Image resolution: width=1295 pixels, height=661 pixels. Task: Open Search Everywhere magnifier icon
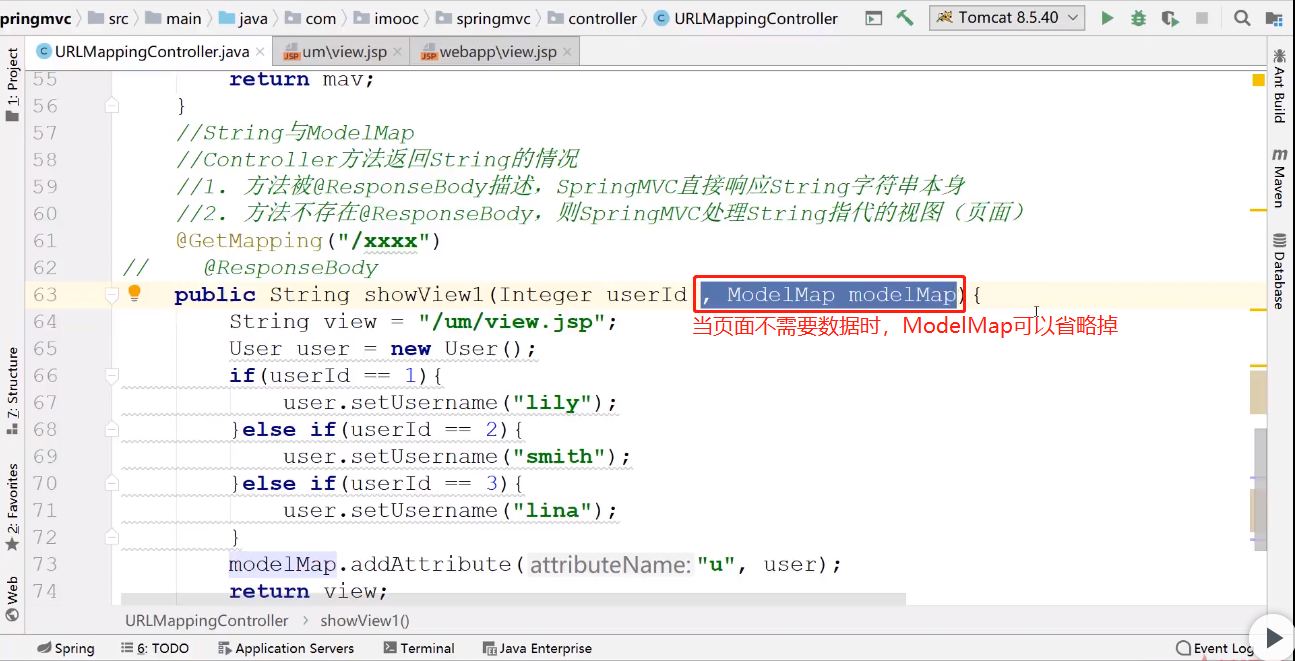click(x=1242, y=18)
